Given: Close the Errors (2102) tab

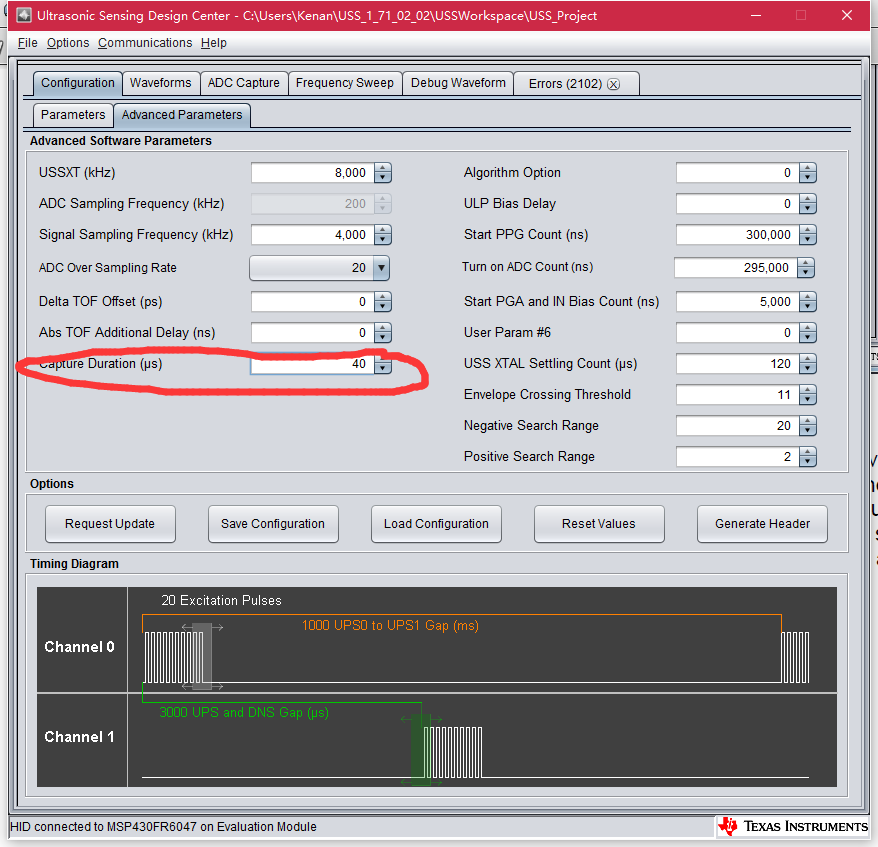Looking at the screenshot, I should pyautogui.click(x=614, y=84).
